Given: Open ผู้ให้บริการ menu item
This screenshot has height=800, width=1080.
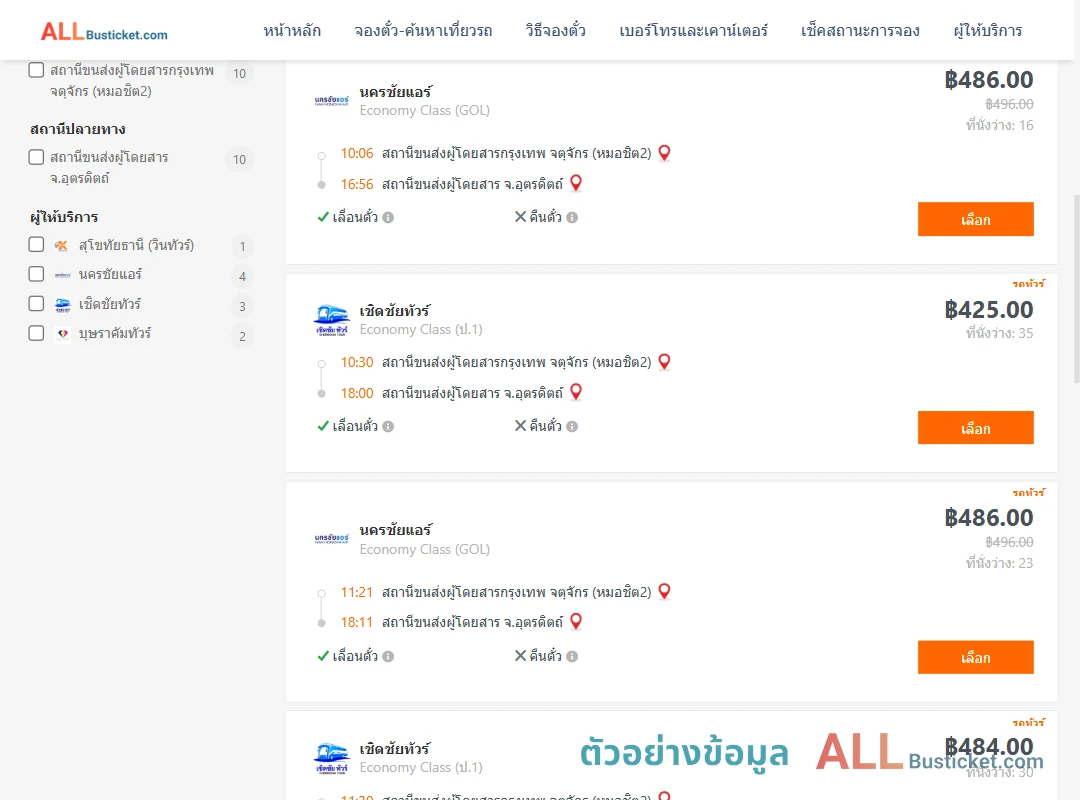Looking at the screenshot, I should click(x=987, y=31).
